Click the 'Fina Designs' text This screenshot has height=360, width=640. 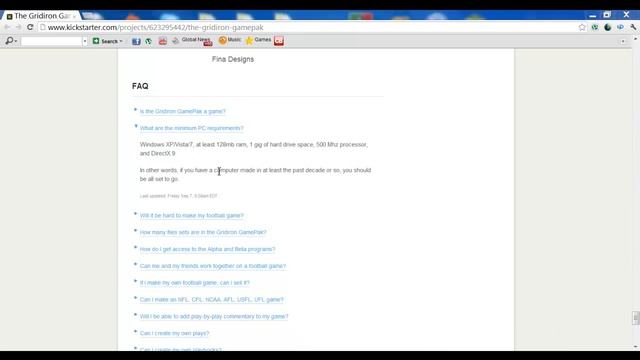(233, 59)
